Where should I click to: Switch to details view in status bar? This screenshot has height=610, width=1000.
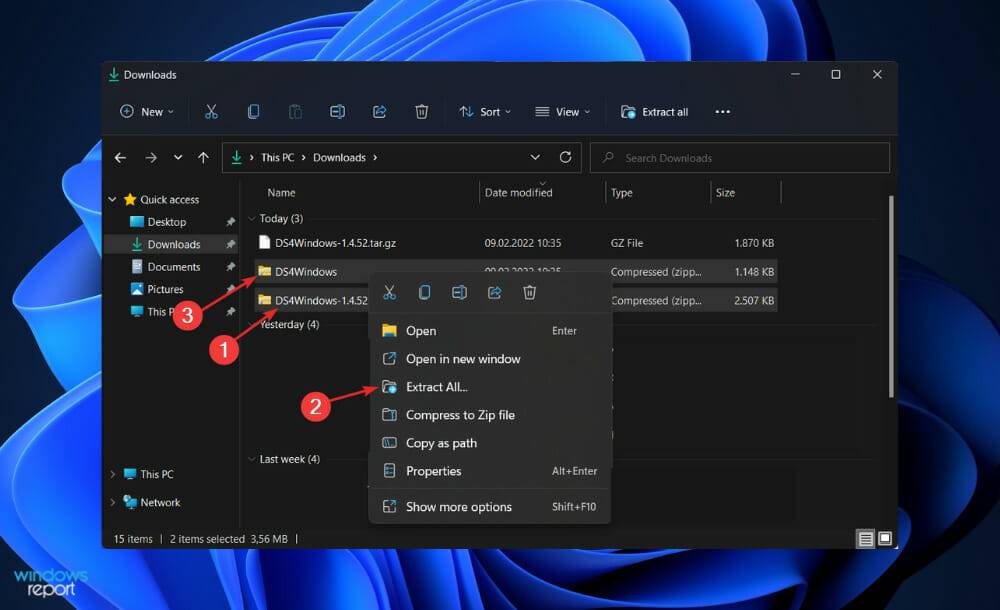pyautogui.click(x=865, y=539)
